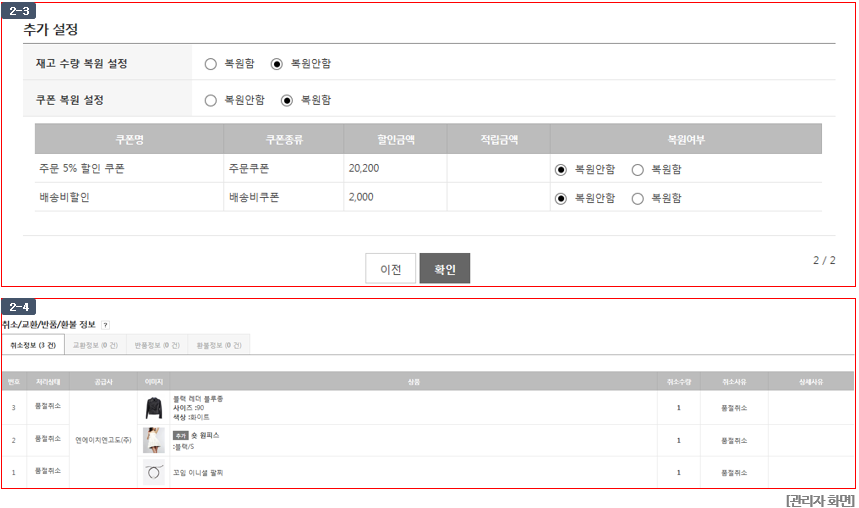Click 품절취소 cancel reason for 숏 원피스

(x=734, y=441)
